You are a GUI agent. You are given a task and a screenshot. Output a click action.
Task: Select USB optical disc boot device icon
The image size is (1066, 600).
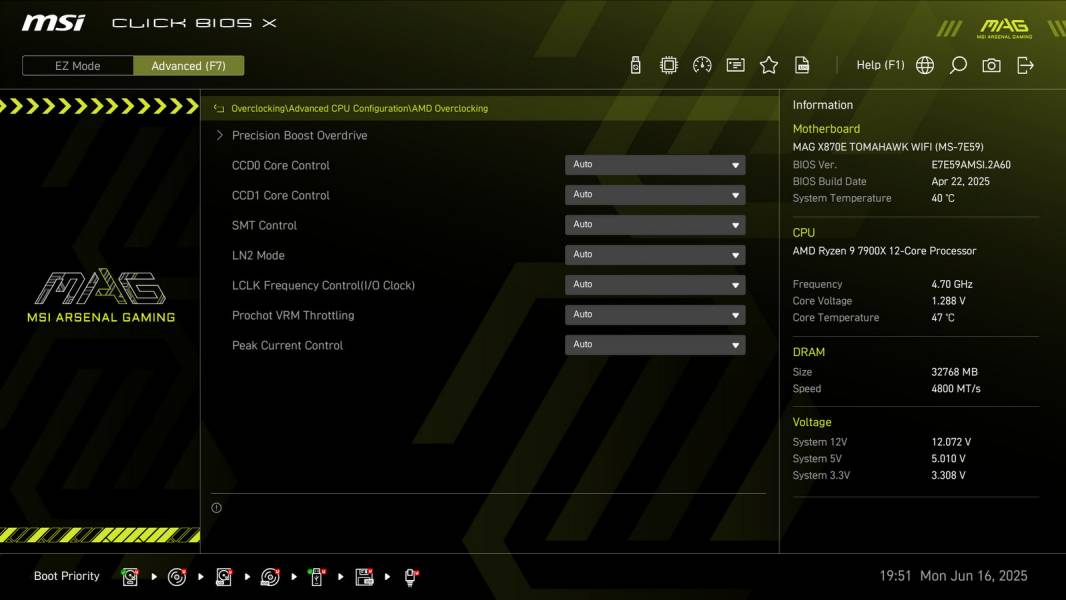tap(270, 577)
